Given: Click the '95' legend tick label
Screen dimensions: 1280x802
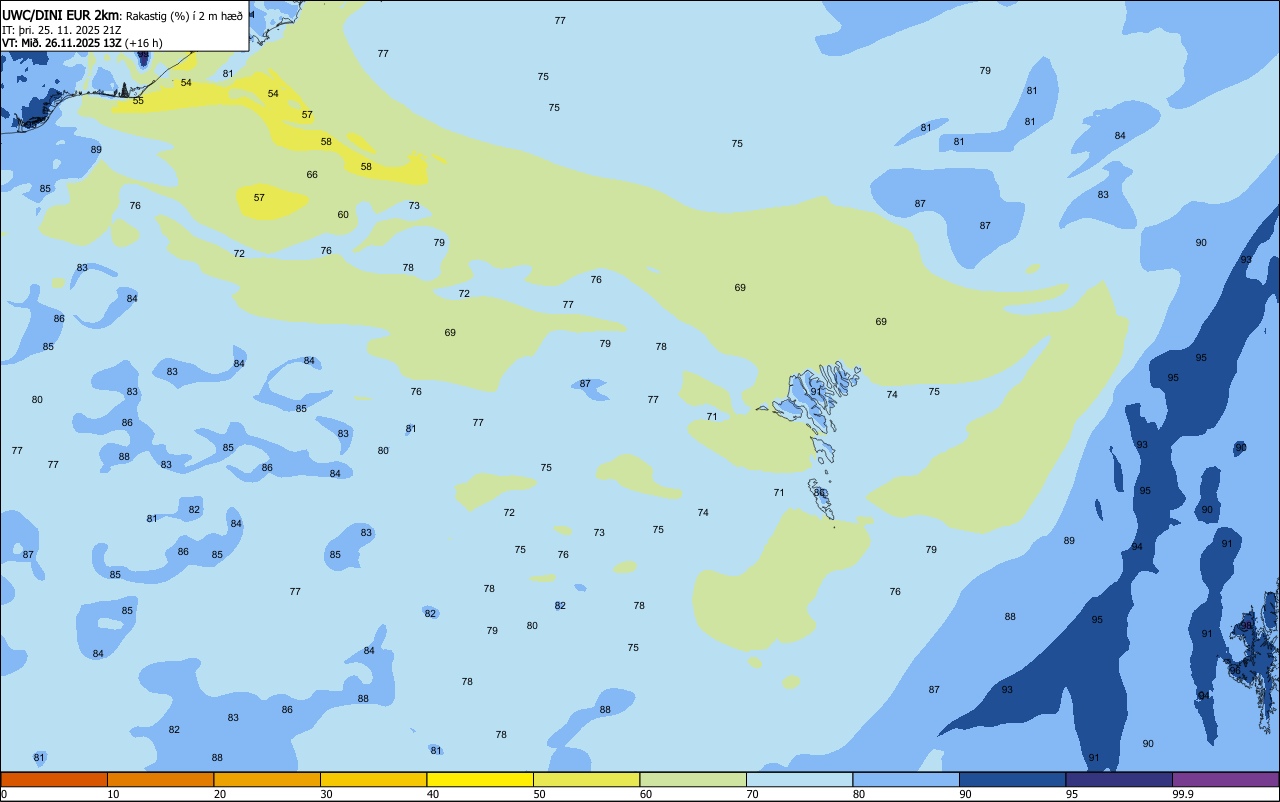Looking at the screenshot, I should point(1072,794).
